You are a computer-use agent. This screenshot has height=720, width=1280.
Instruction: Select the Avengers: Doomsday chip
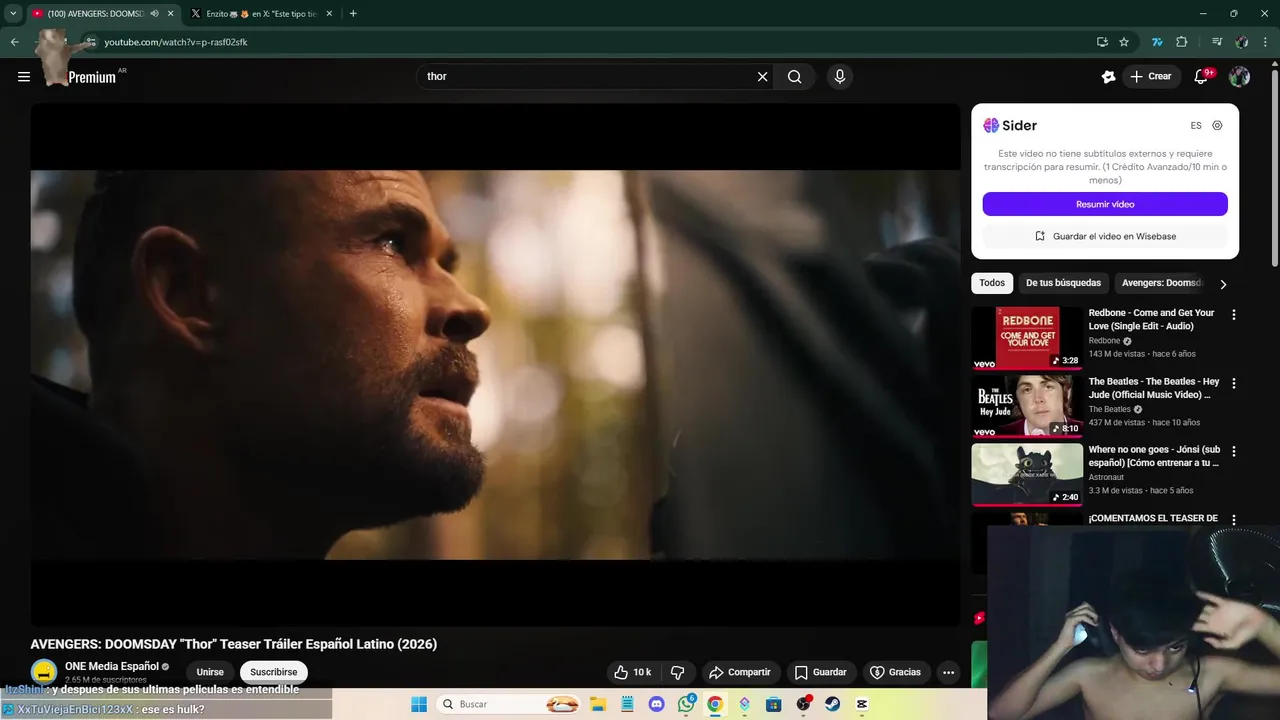pyautogui.click(x=1161, y=283)
